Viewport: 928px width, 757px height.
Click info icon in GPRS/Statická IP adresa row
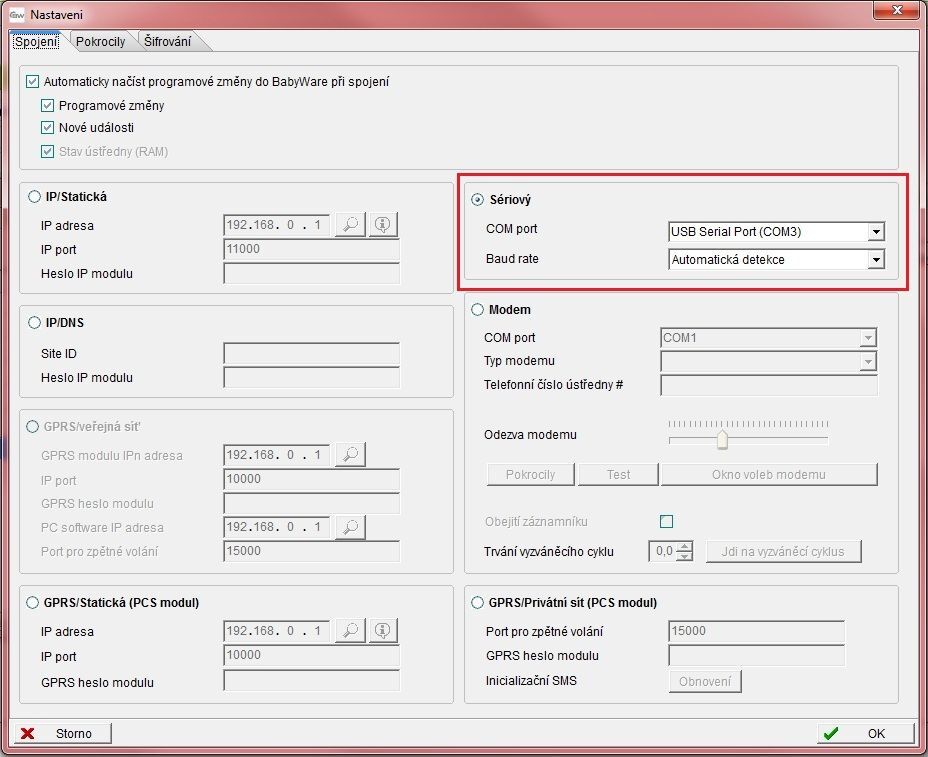(382, 631)
